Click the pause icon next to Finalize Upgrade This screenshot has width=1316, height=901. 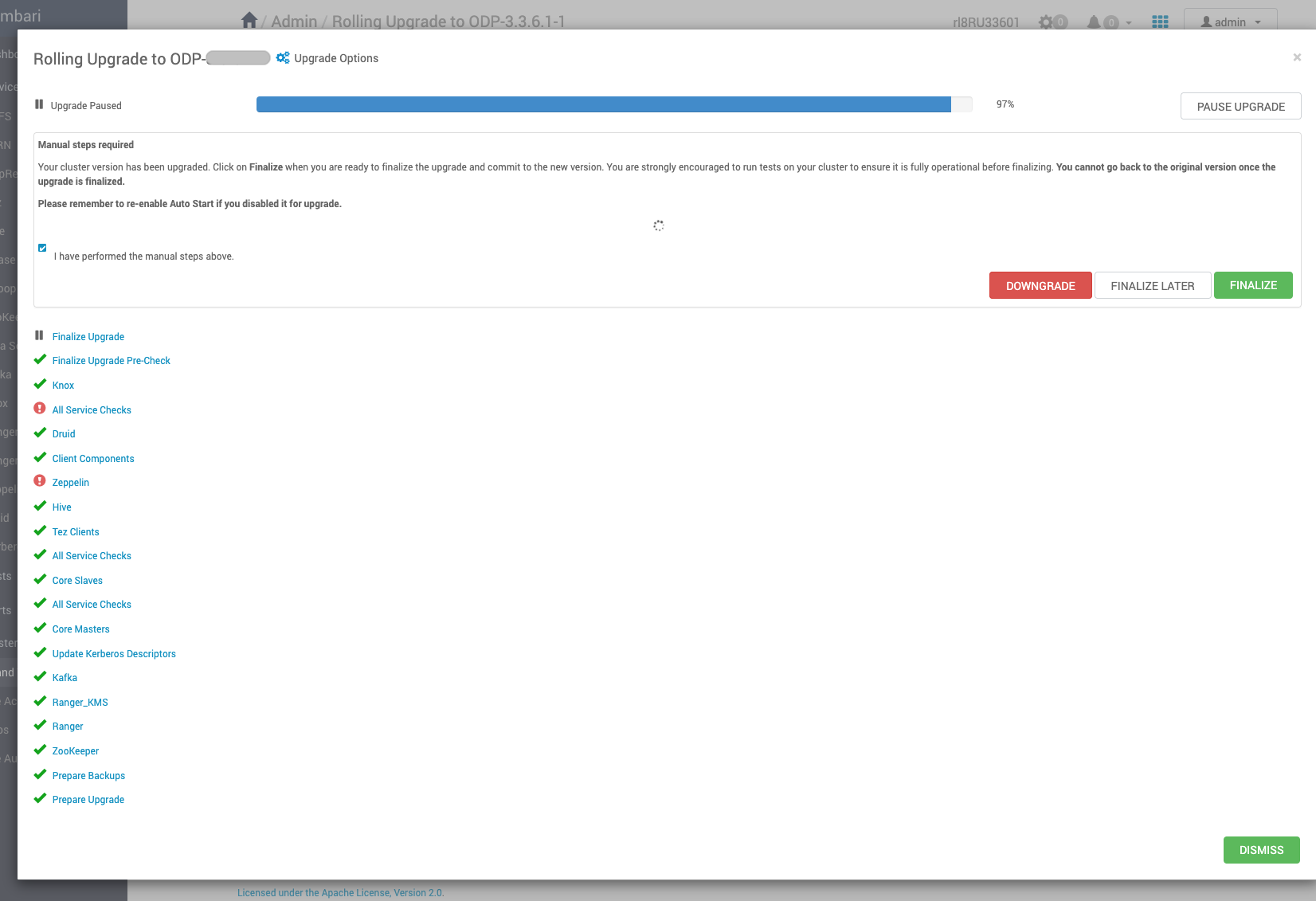pos(39,335)
